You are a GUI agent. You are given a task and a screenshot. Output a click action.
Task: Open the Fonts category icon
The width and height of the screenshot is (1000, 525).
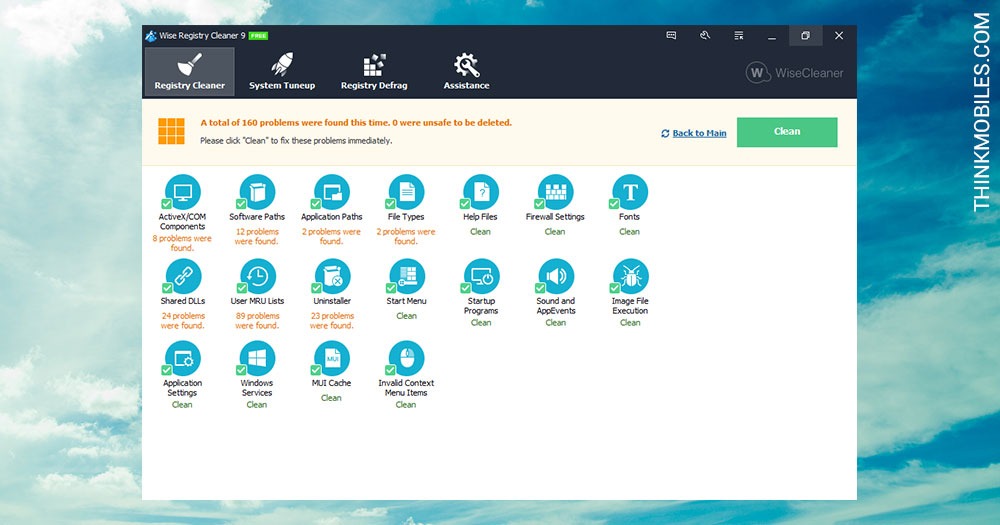630,192
